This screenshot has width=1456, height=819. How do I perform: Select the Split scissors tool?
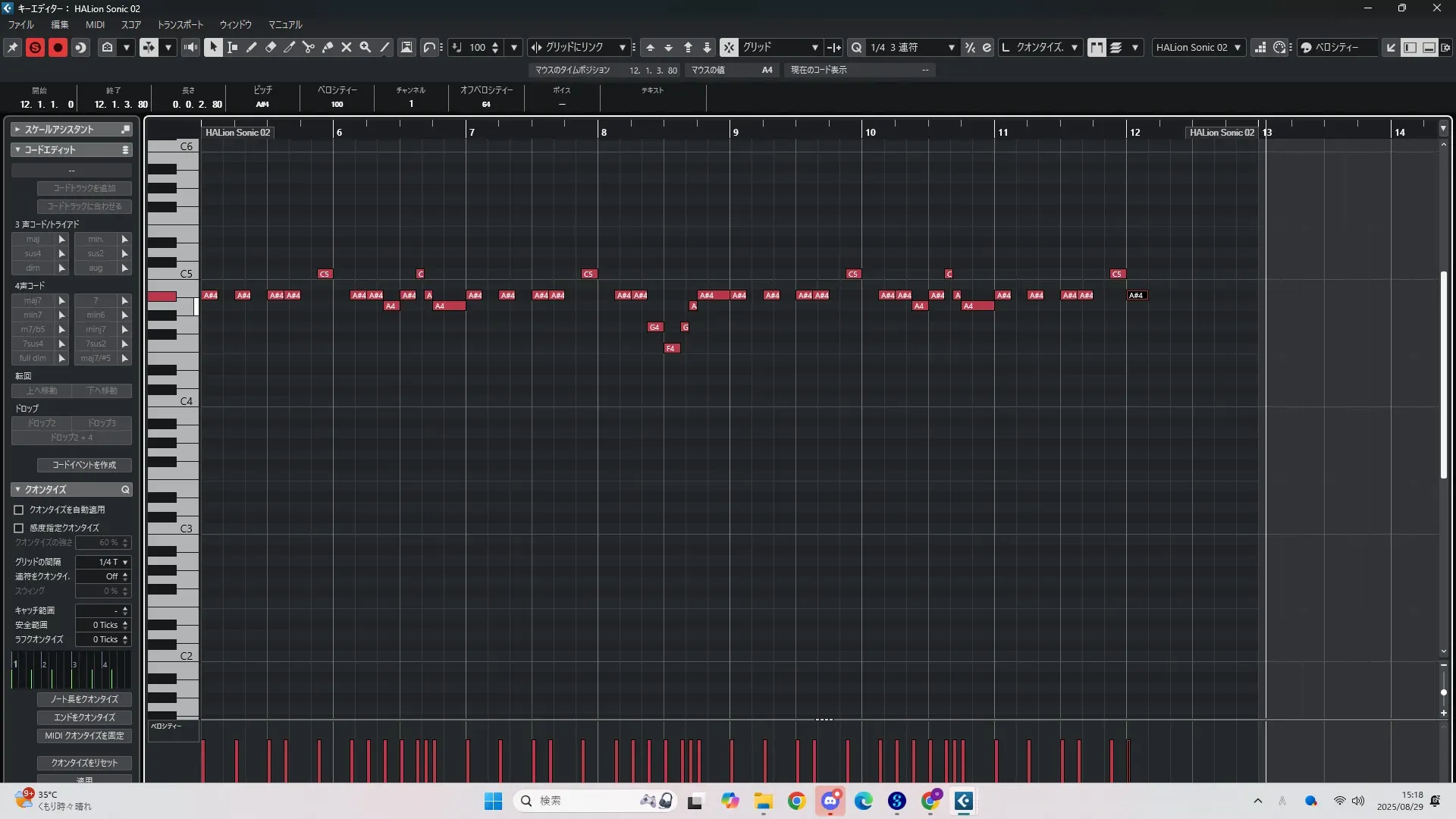tap(309, 47)
